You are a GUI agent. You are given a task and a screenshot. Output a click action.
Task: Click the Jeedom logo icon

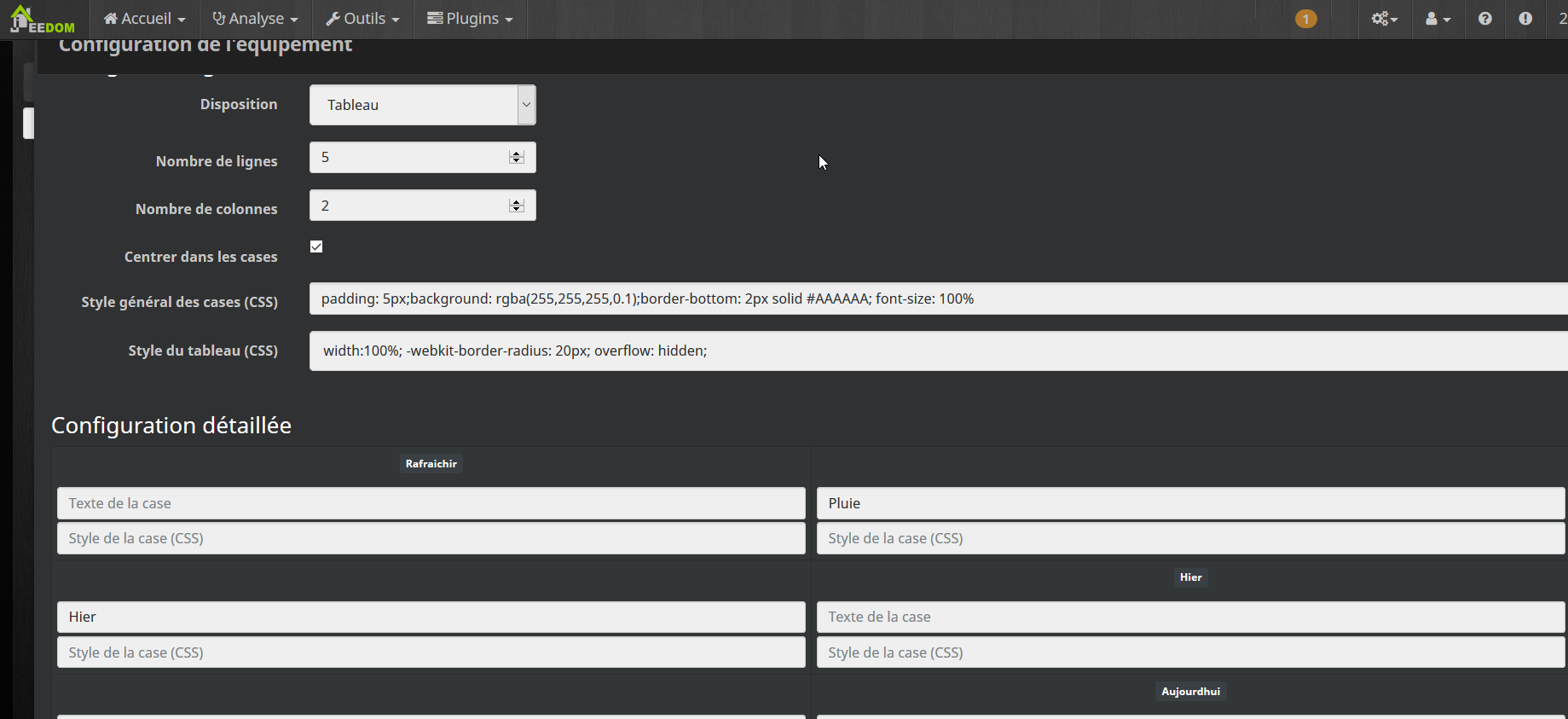click(x=42, y=19)
